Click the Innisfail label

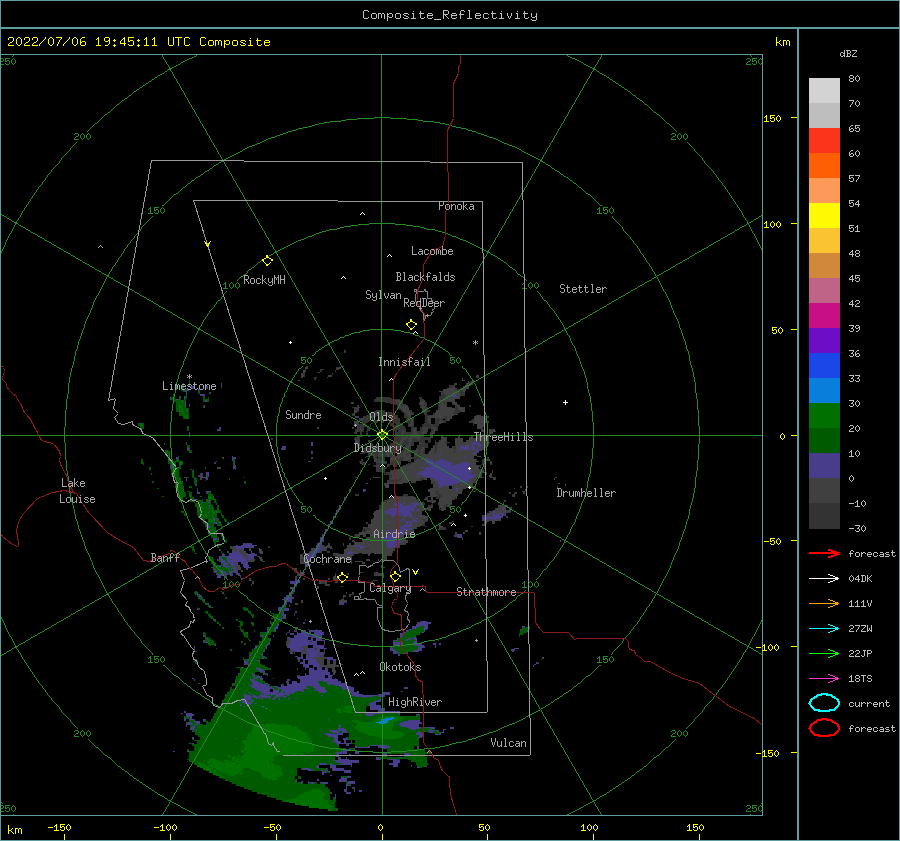click(404, 362)
